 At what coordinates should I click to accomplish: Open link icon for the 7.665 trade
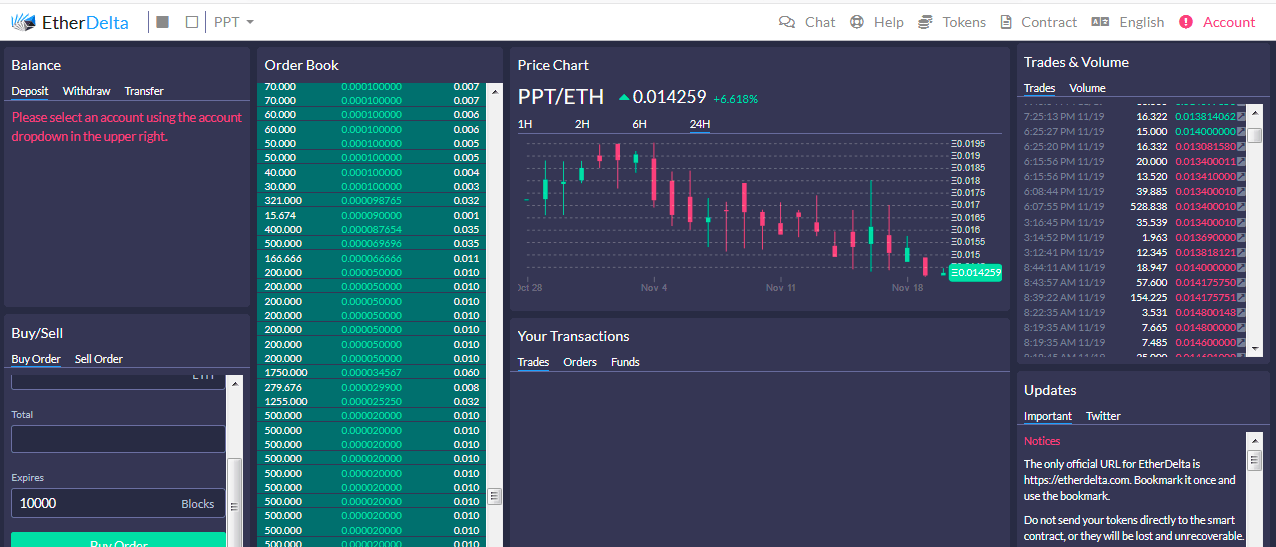point(1241,327)
